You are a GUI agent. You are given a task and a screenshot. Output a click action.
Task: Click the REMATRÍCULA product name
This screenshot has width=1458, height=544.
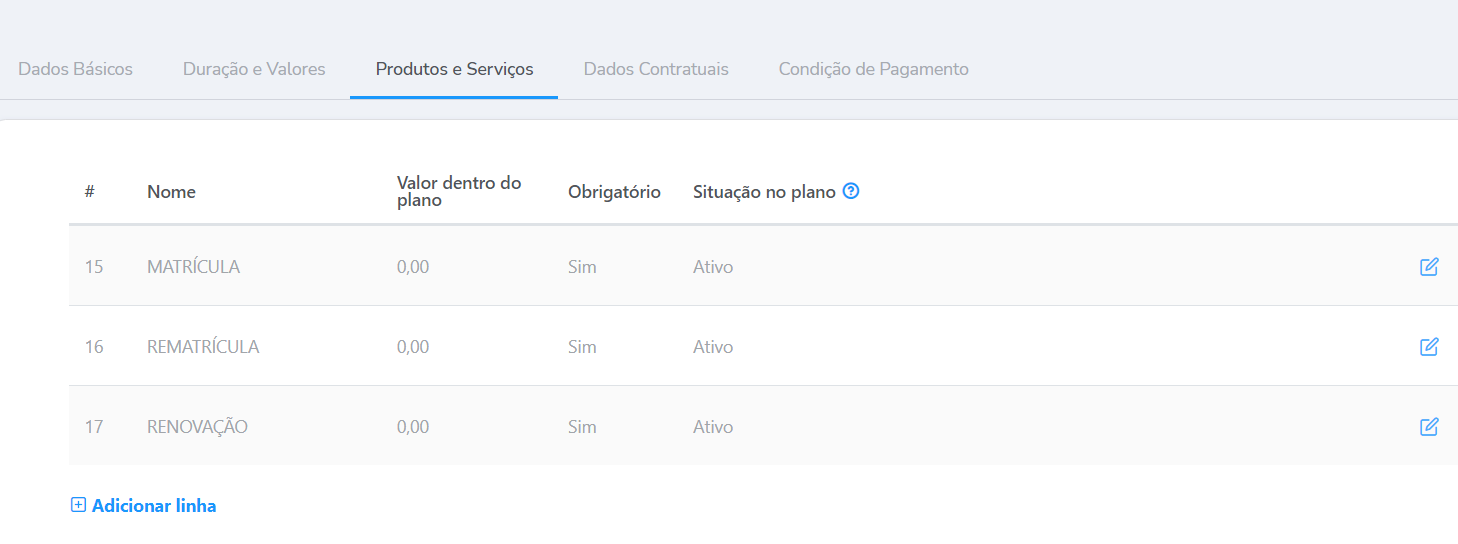point(203,347)
